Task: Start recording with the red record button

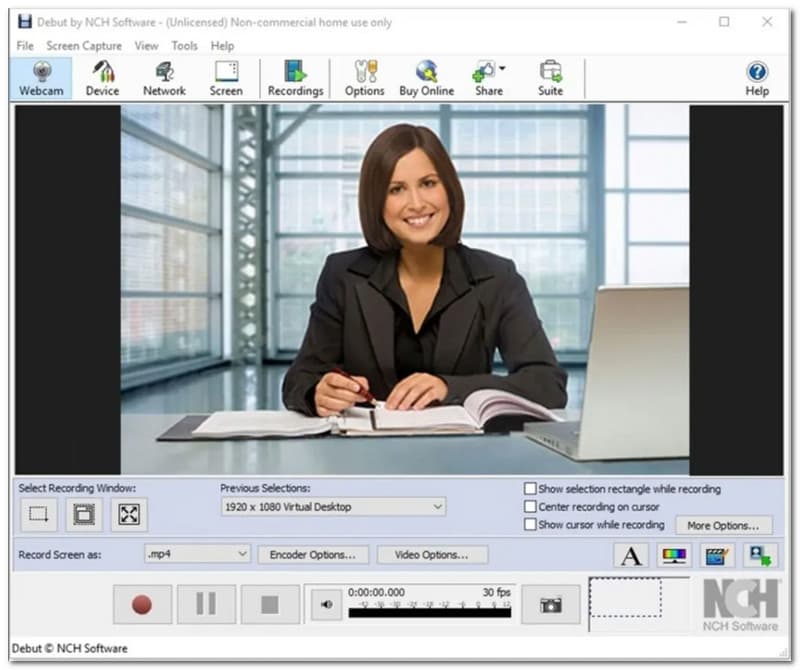Action: click(x=142, y=605)
